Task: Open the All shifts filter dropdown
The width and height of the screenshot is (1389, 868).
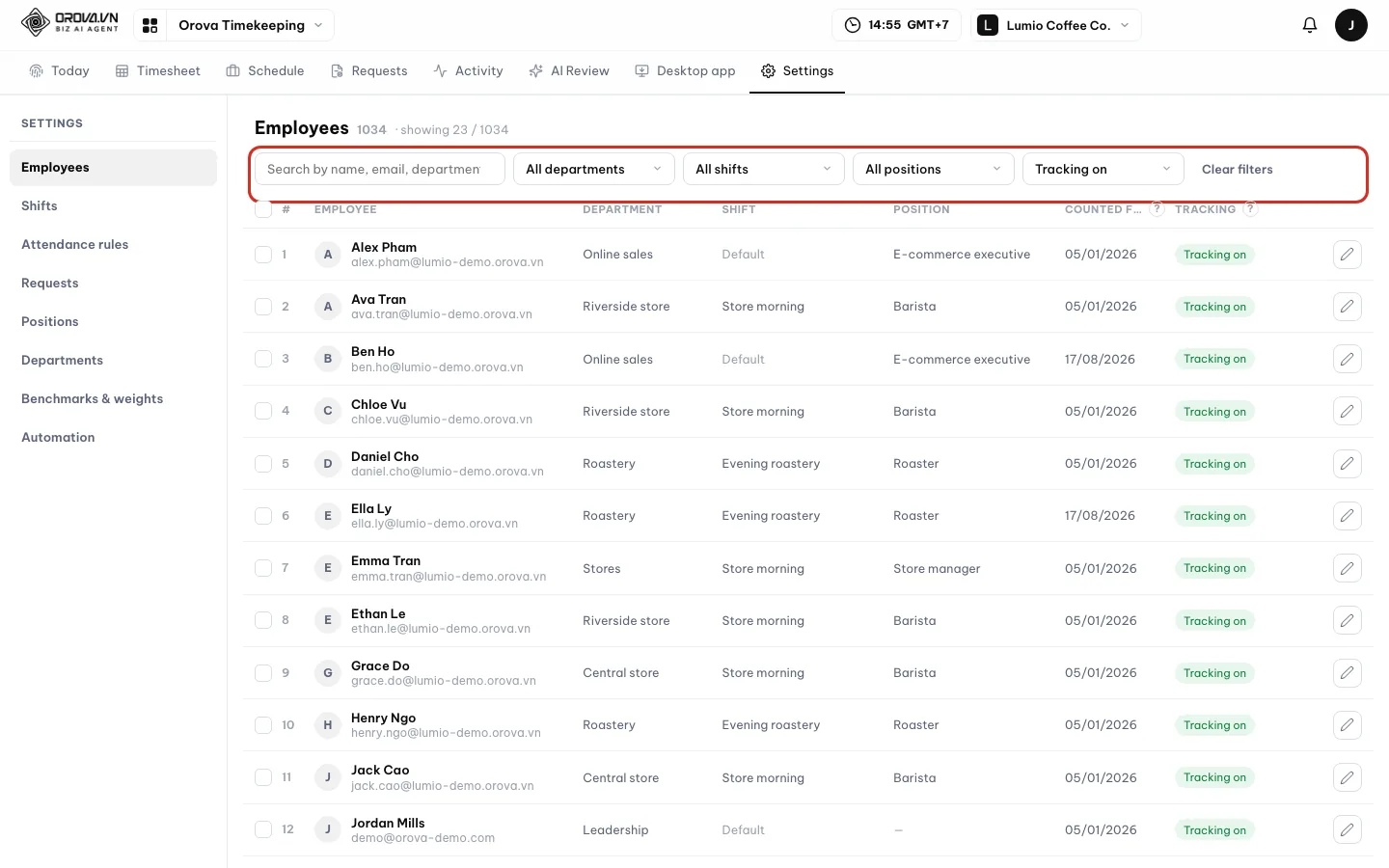Action: 764,169
